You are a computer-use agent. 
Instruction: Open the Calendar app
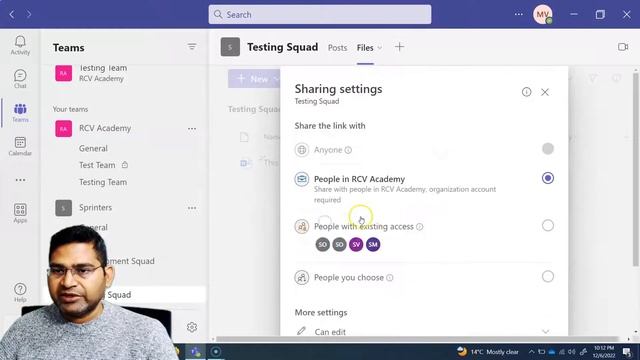pos(20,146)
